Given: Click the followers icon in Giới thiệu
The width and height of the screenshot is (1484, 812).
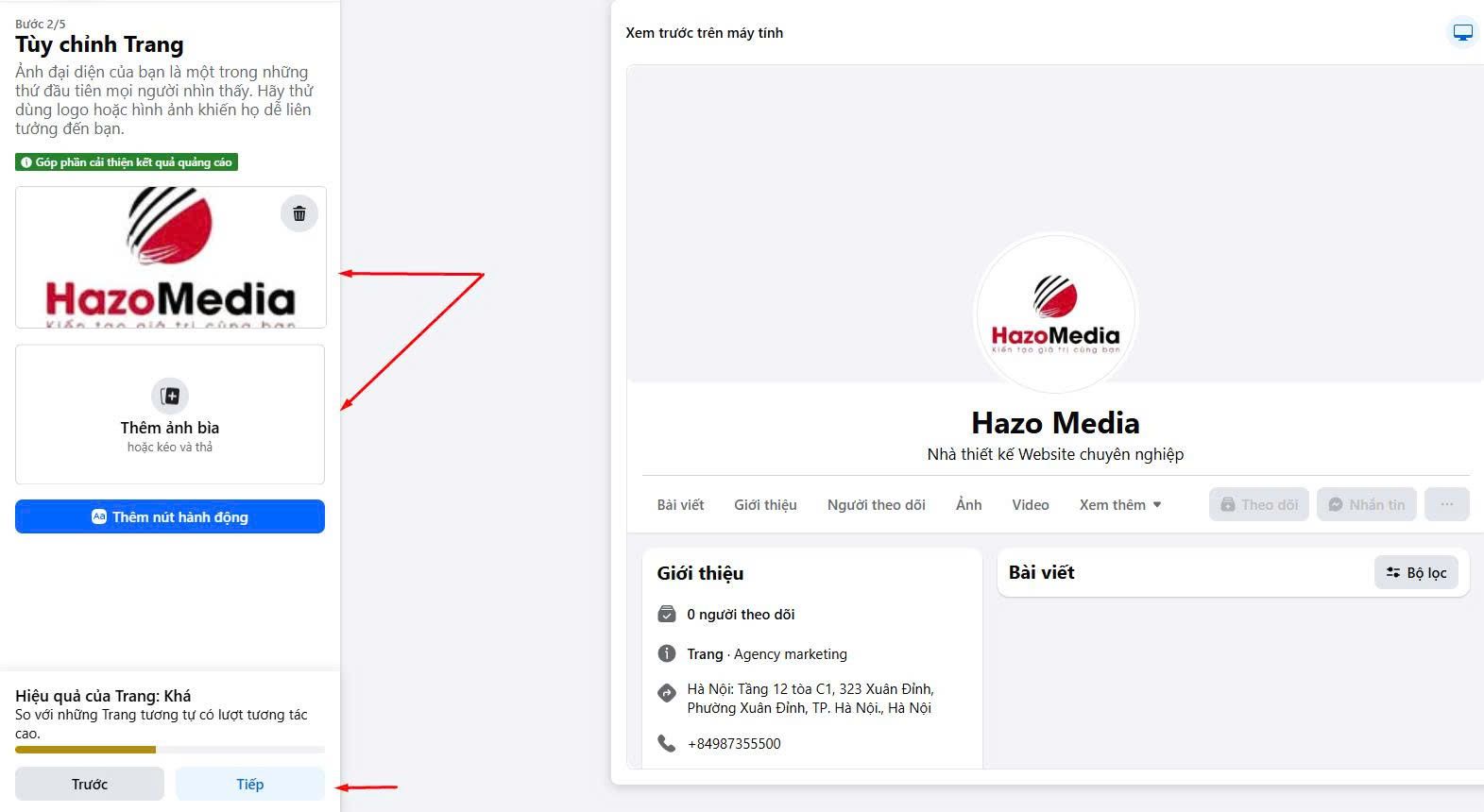Looking at the screenshot, I should pyautogui.click(x=667, y=615).
